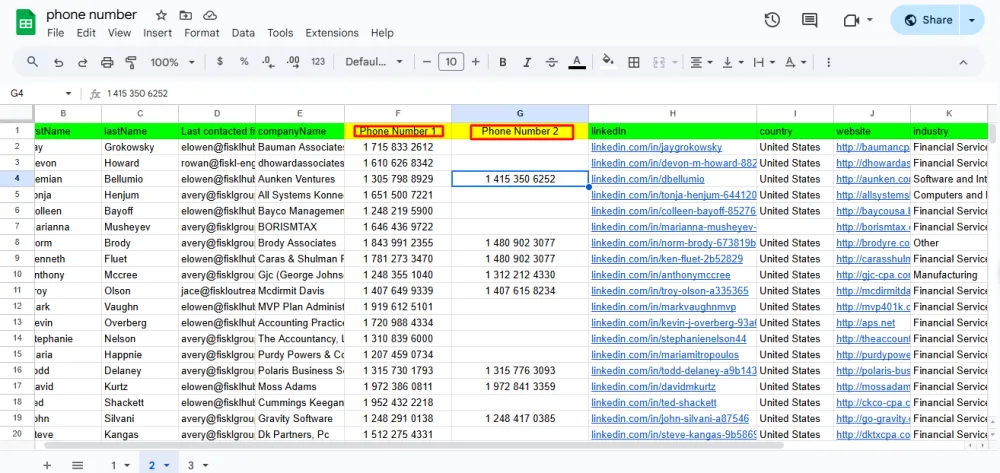Screen dimensions: 1000x473
Task: Open the fill color picker
Action: click(608, 62)
